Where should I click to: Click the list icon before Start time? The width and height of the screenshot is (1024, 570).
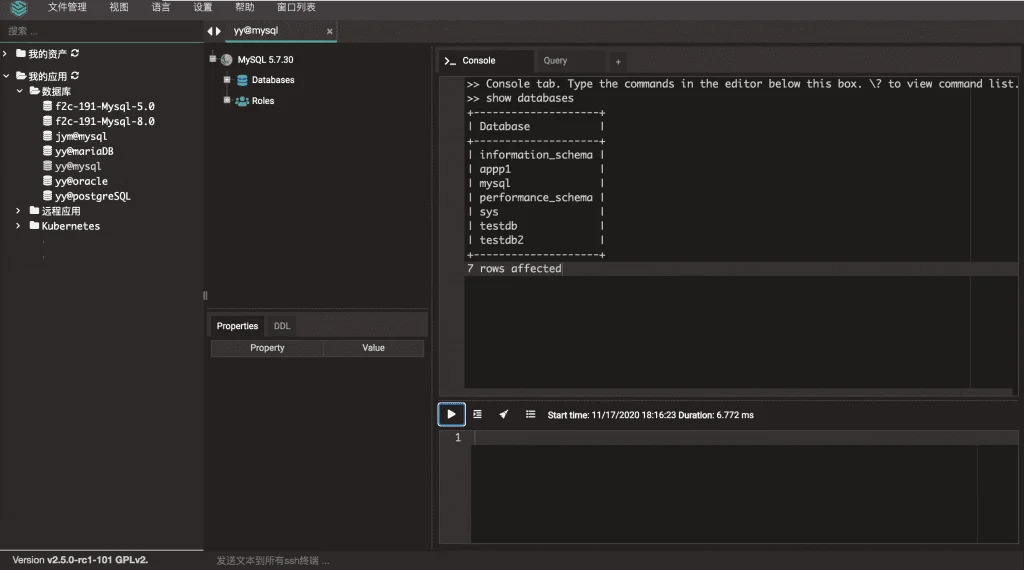coord(530,415)
